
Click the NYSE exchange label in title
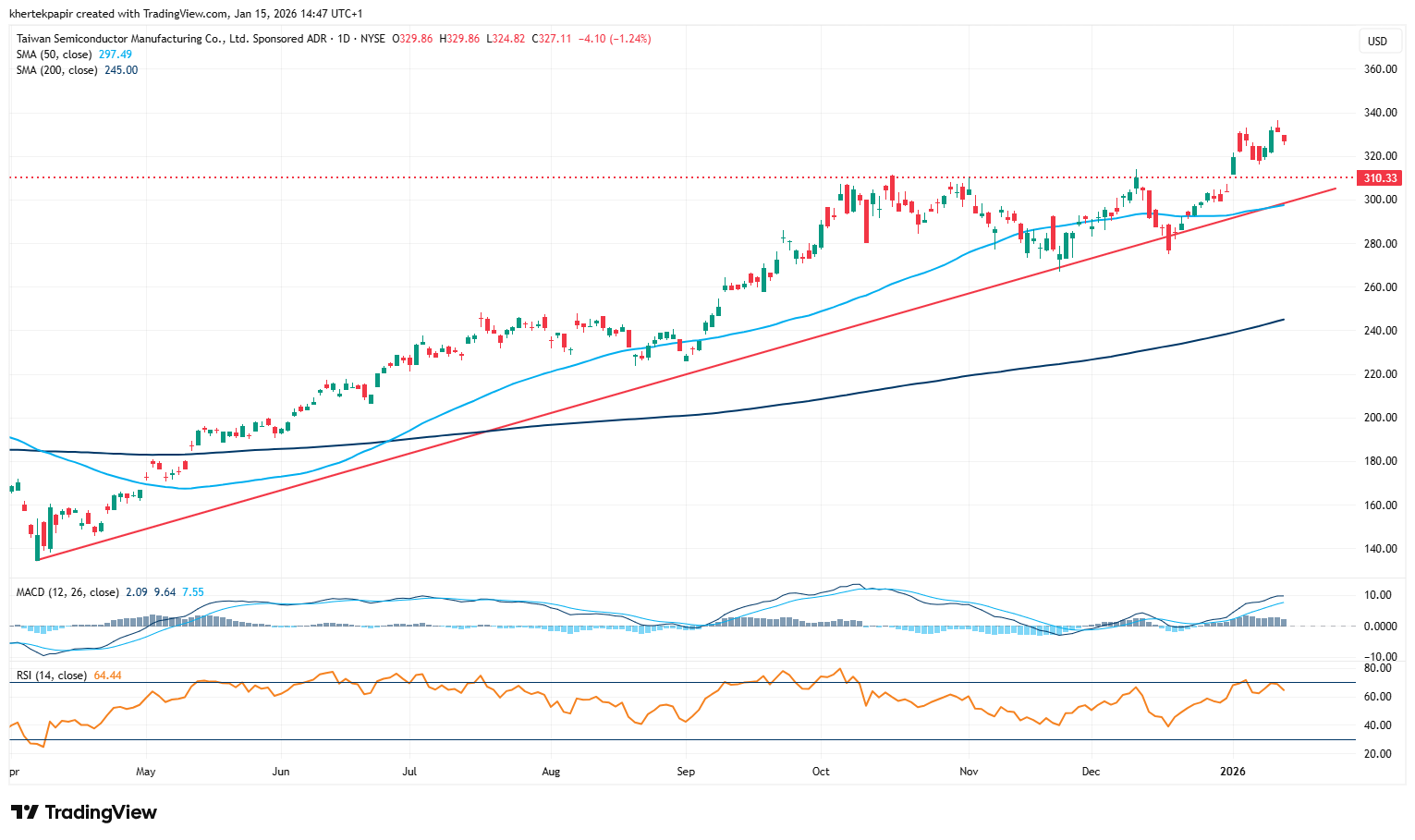tap(373, 39)
